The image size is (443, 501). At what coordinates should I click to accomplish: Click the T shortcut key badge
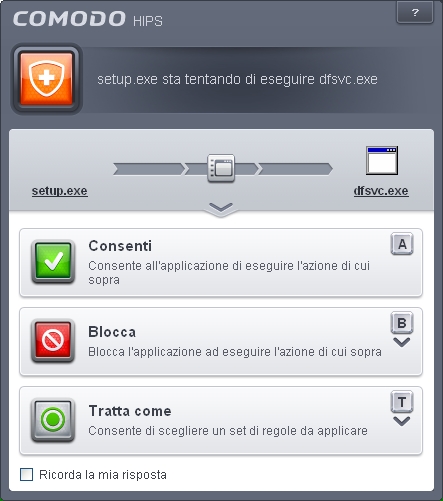[x=402, y=402]
